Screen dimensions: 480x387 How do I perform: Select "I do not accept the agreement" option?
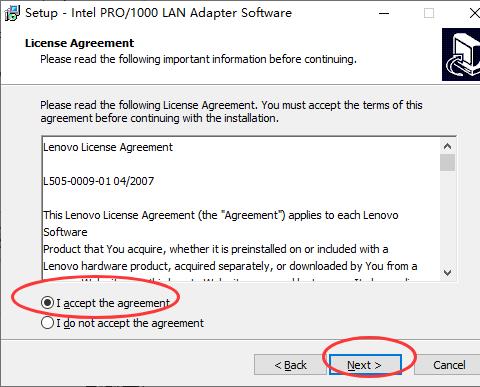tap(47, 323)
